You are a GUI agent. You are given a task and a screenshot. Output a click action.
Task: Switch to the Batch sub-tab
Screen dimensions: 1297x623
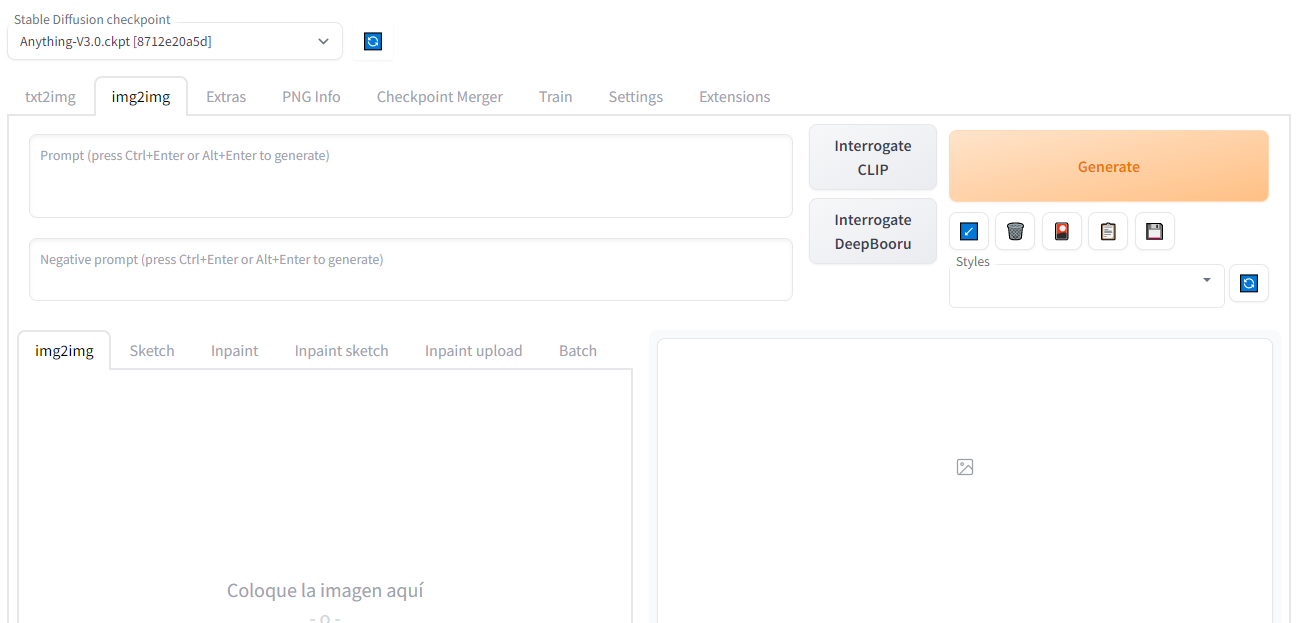tap(578, 351)
